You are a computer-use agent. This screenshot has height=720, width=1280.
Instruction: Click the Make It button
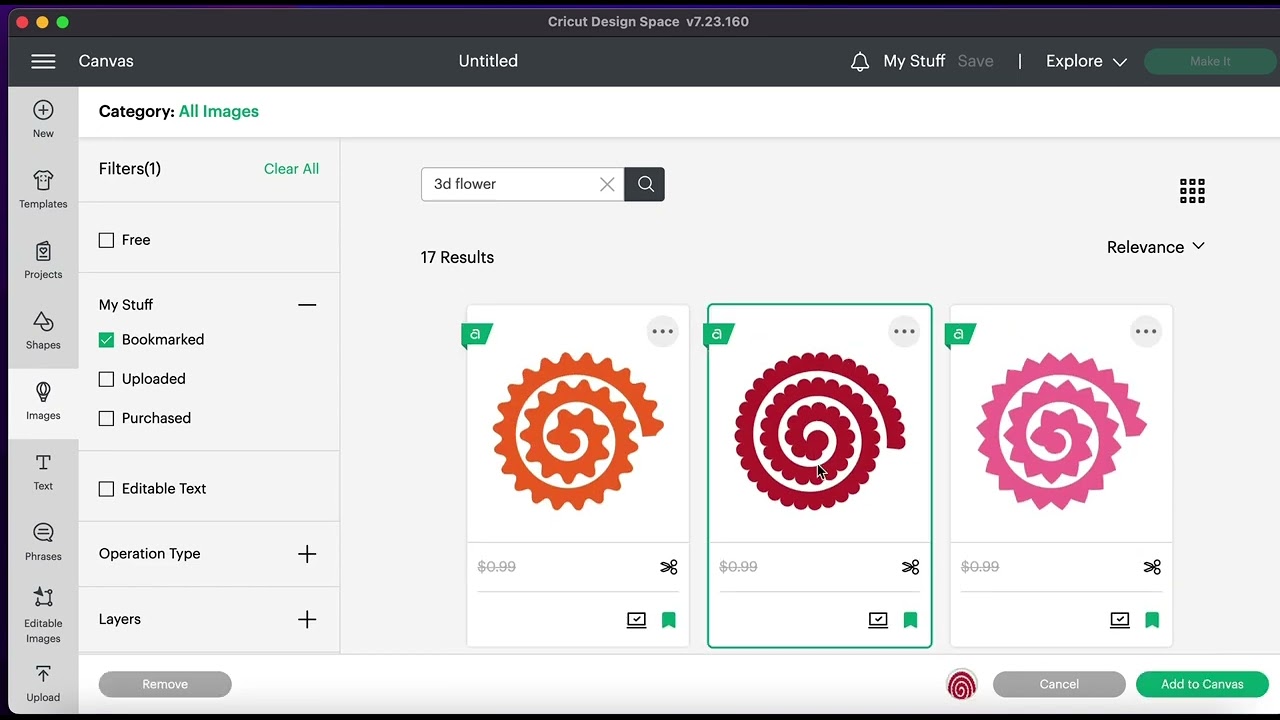1210,61
